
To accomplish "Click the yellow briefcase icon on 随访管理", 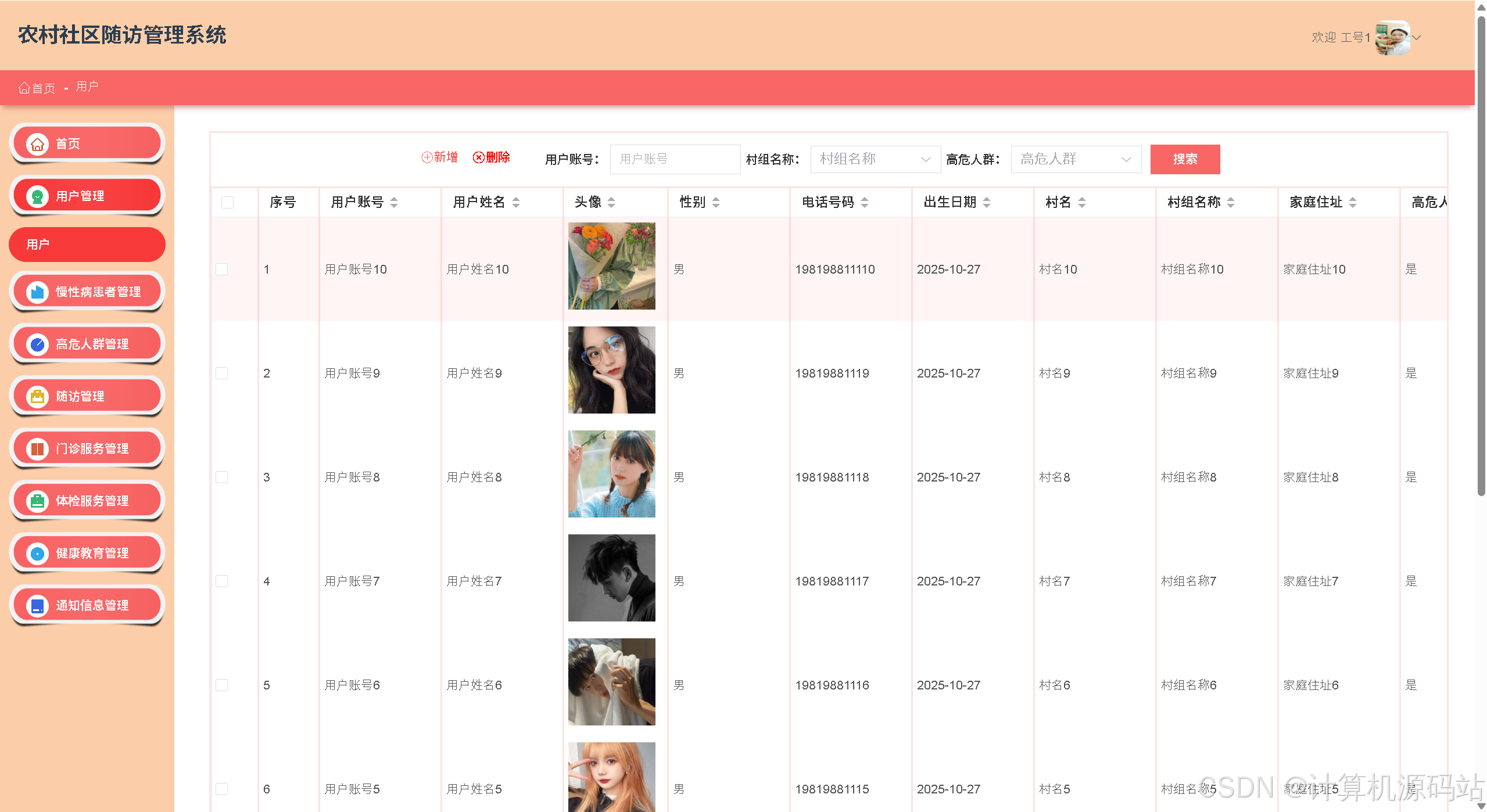I will coord(37,396).
